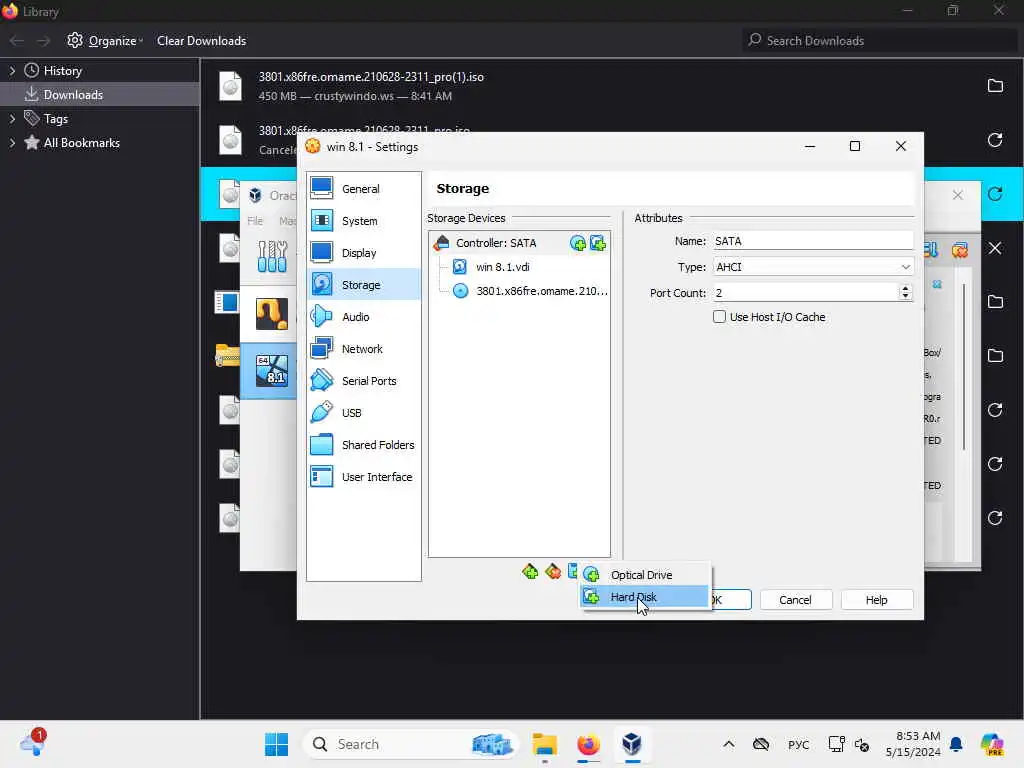
Task: Open the clock showing 8:53 AM
Action: 912,744
